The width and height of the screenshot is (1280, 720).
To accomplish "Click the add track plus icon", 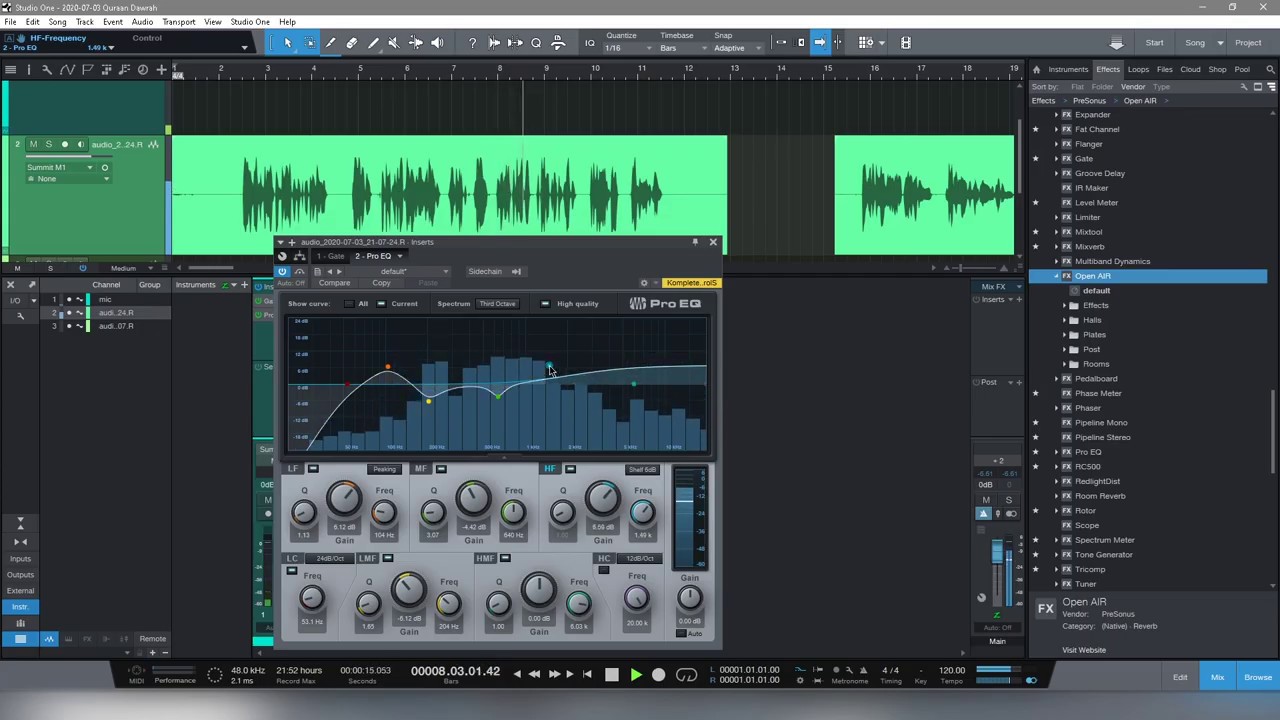I will click(x=161, y=69).
